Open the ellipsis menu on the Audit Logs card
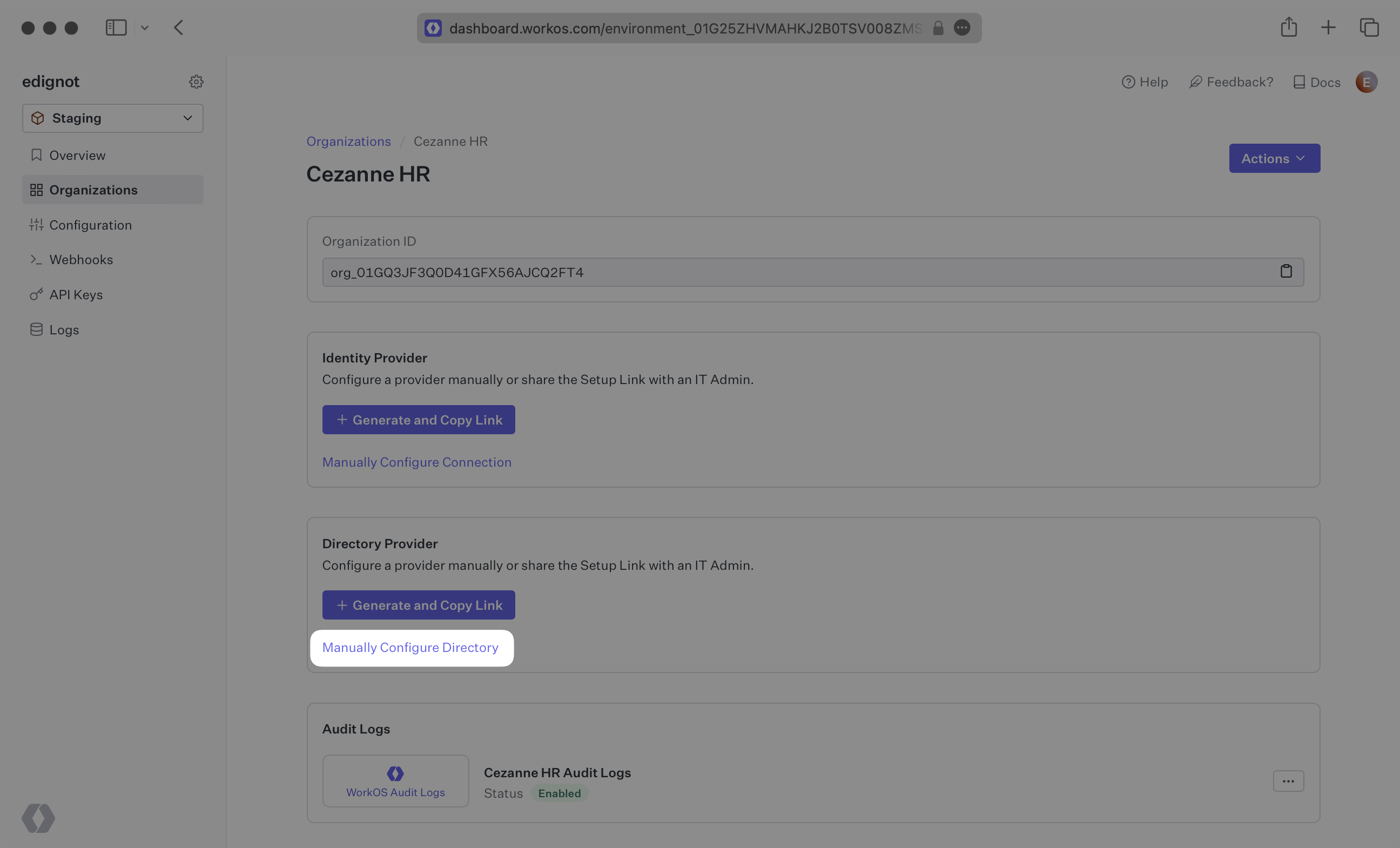This screenshot has width=1400, height=848. pos(1289,781)
